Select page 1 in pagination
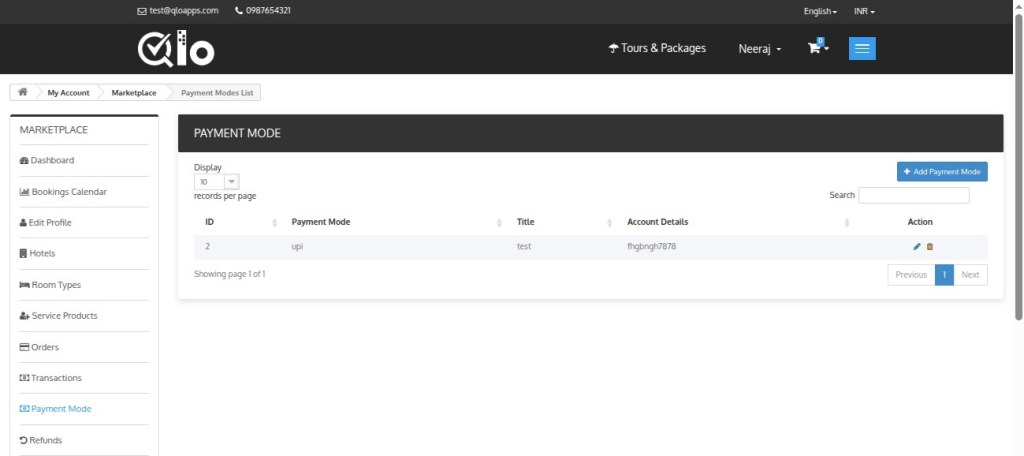This screenshot has width=1024, height=456. coord(944,275)
